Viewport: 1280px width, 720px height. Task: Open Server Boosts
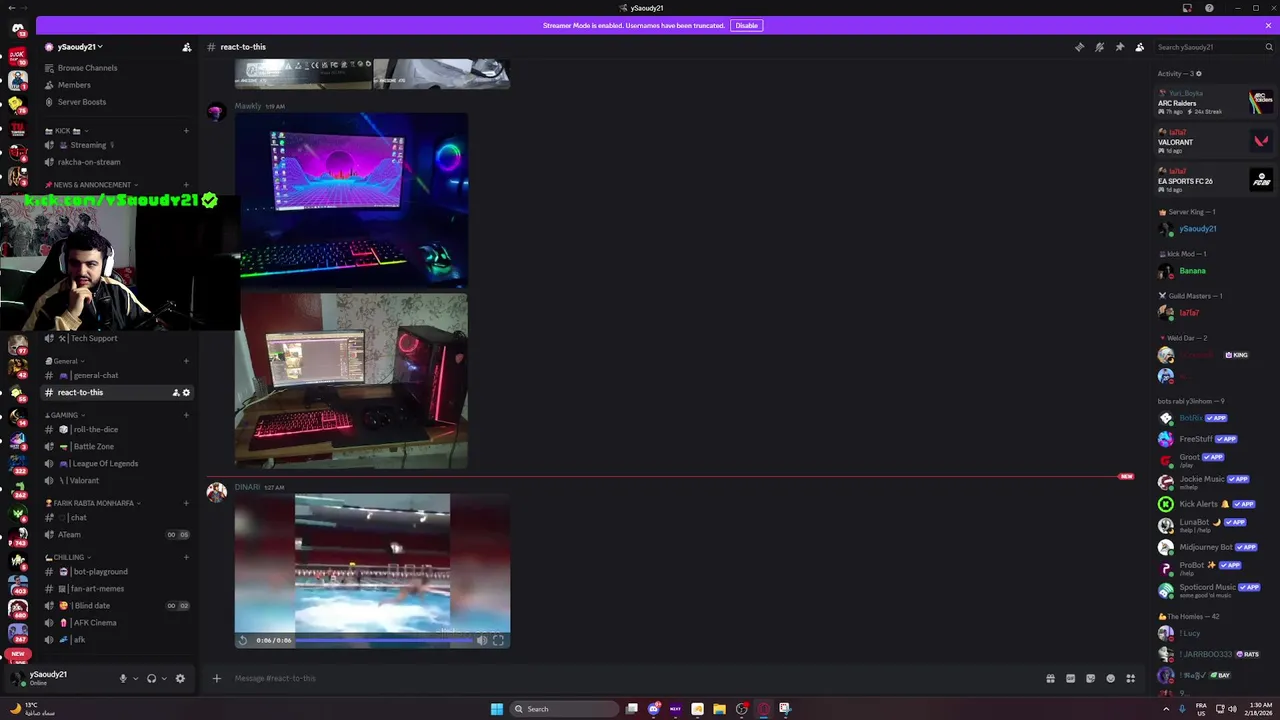point(117,102)
